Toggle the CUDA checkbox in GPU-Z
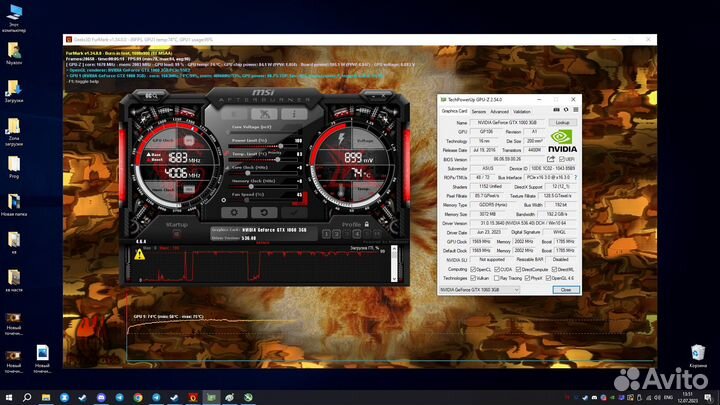Screen dimensions: 720x405 [x=497, y=270]
